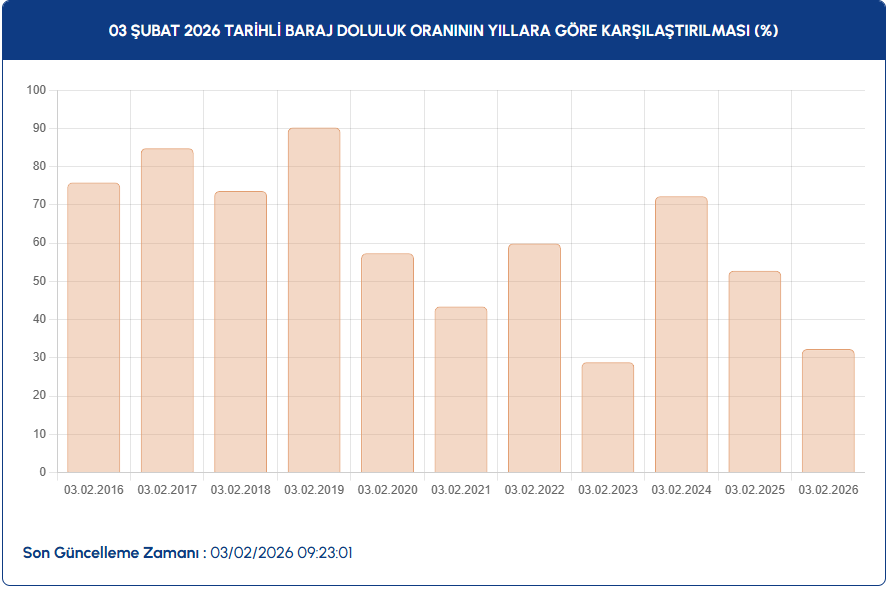Select the tallest bar, 03.02.2019
The image size is (890, 589).
314,300
